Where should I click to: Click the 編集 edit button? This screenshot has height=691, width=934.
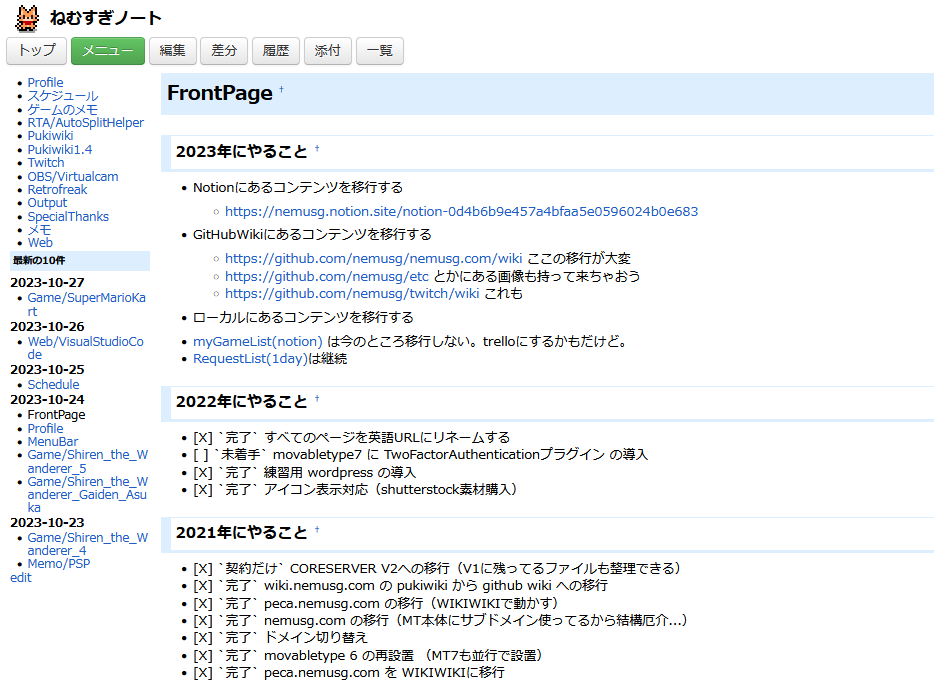click(173, 51)
